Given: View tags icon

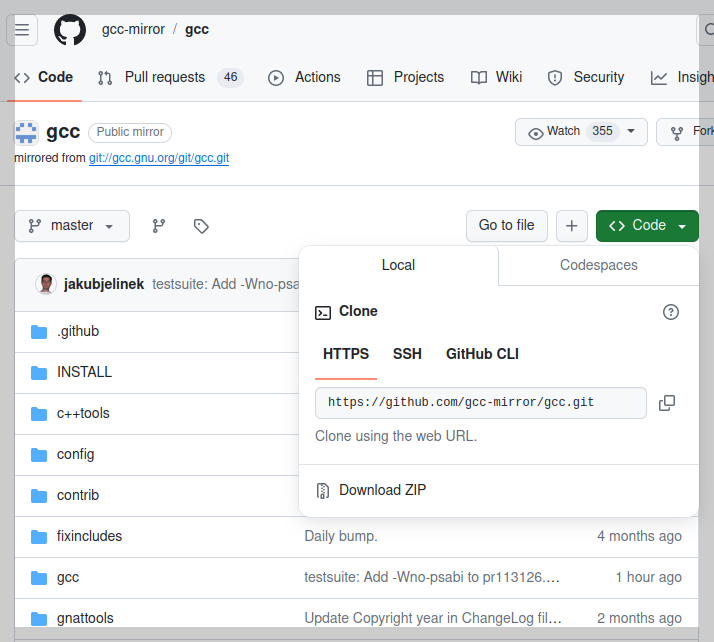Looking at the screenshot, I should pyautogui.click(x=201, y=226).
